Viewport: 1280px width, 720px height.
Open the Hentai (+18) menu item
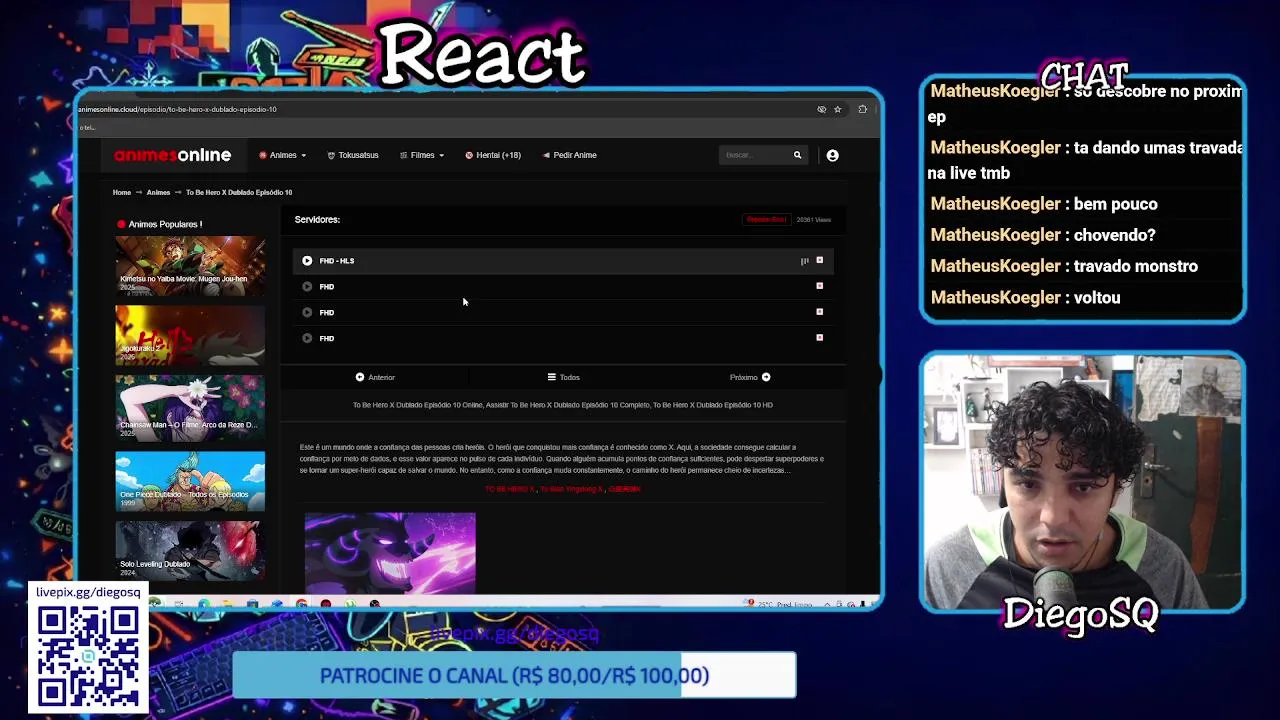pos(493,155)
